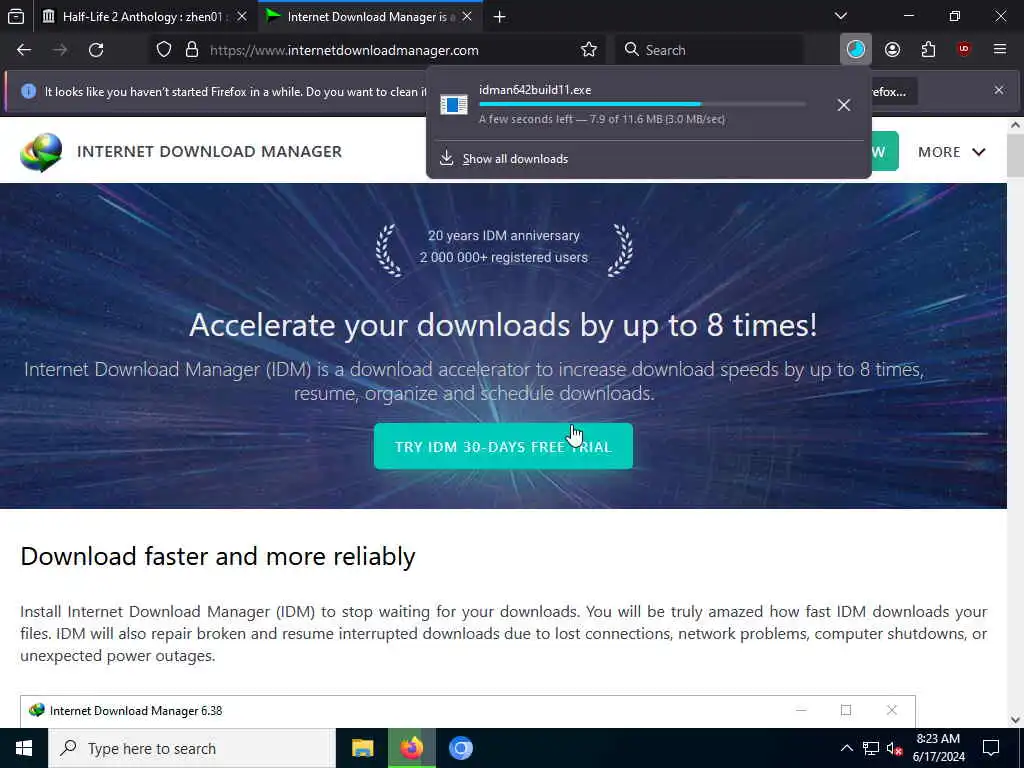1024x768 pixels.
Task: Click the vertical page scrollbar thumb
Action: [1016, 155]
